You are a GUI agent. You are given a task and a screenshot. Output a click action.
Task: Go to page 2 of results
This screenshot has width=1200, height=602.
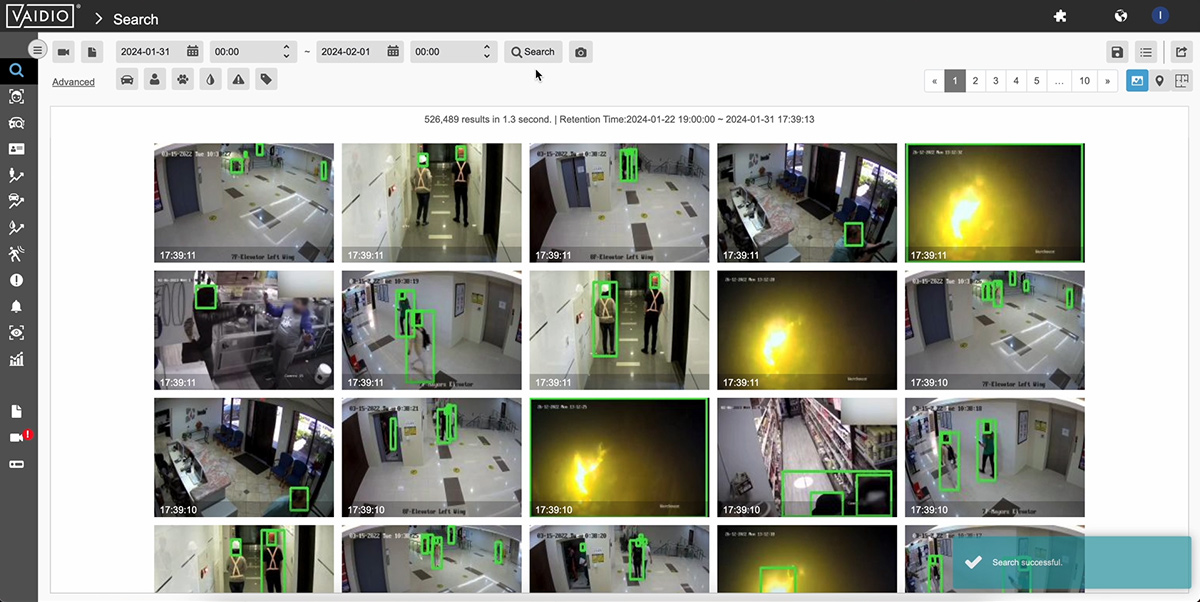pos(975,81)
